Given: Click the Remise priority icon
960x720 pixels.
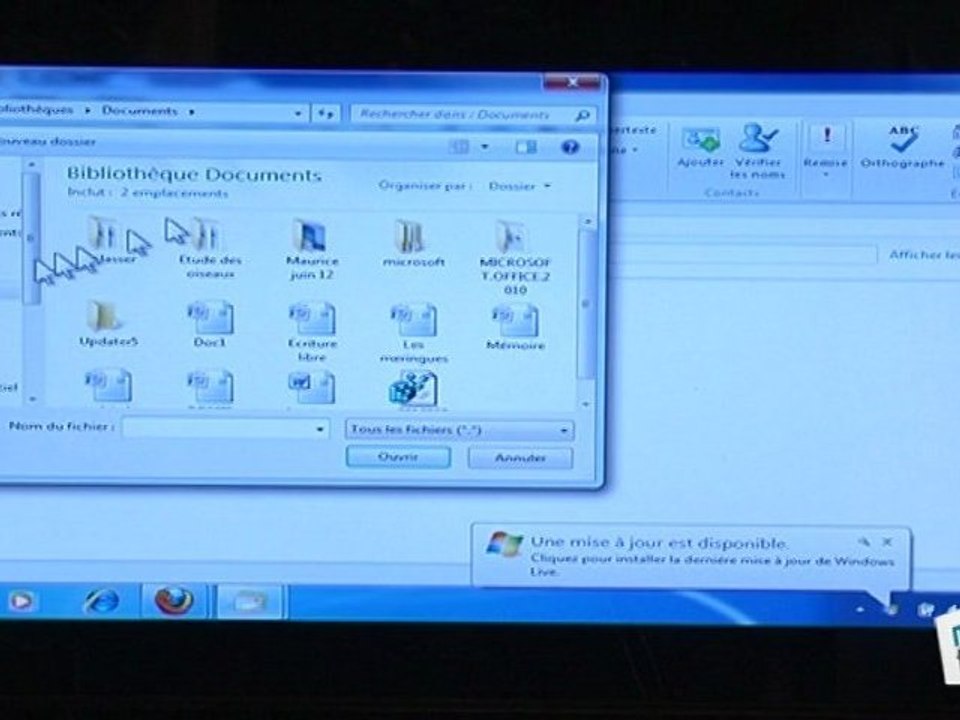Looking at the screenshot, I should [x=827, y=137].
